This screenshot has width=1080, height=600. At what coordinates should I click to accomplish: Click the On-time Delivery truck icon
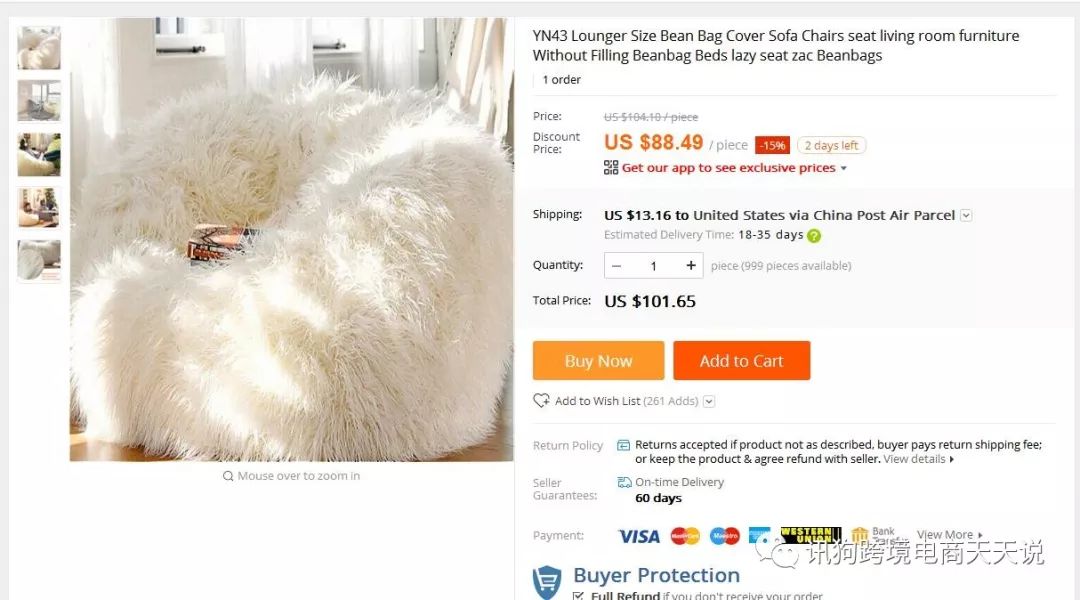pyautogui.click(x=624, y=482)
